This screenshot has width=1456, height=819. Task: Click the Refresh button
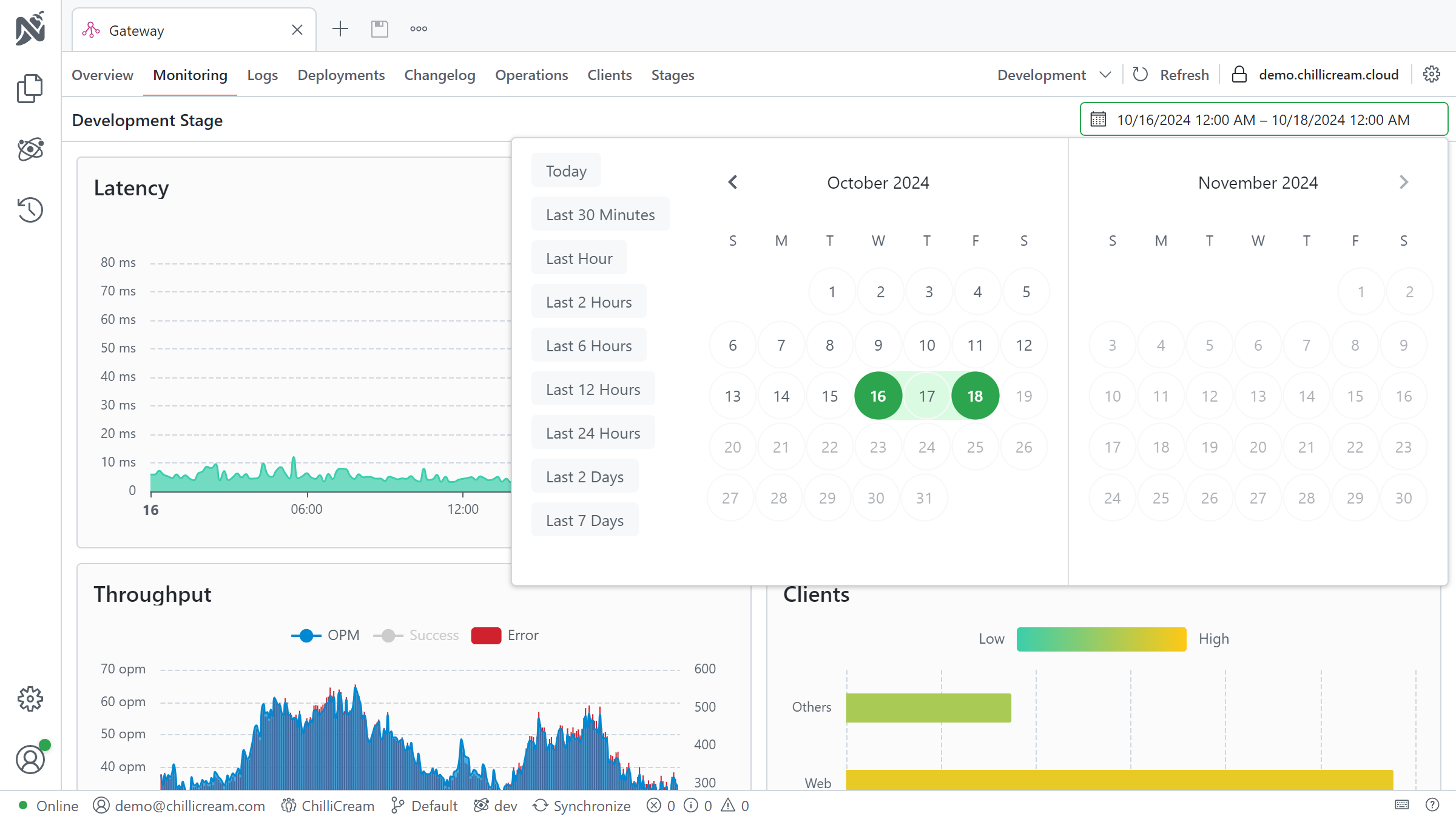pyautogui.click(x=1171, y=75)
